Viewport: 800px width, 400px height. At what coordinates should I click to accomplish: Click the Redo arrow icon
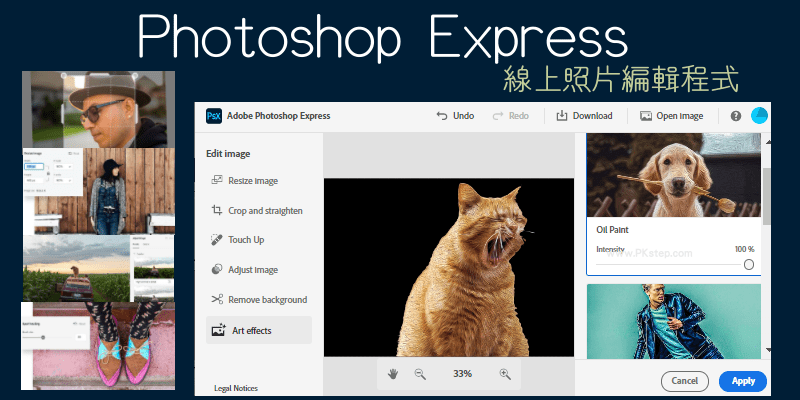point(498,116)
